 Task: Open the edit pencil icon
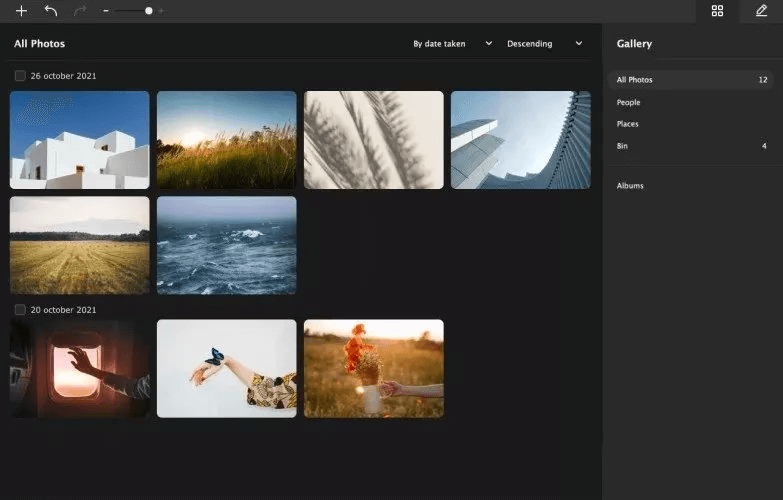(x=761, y=11)
